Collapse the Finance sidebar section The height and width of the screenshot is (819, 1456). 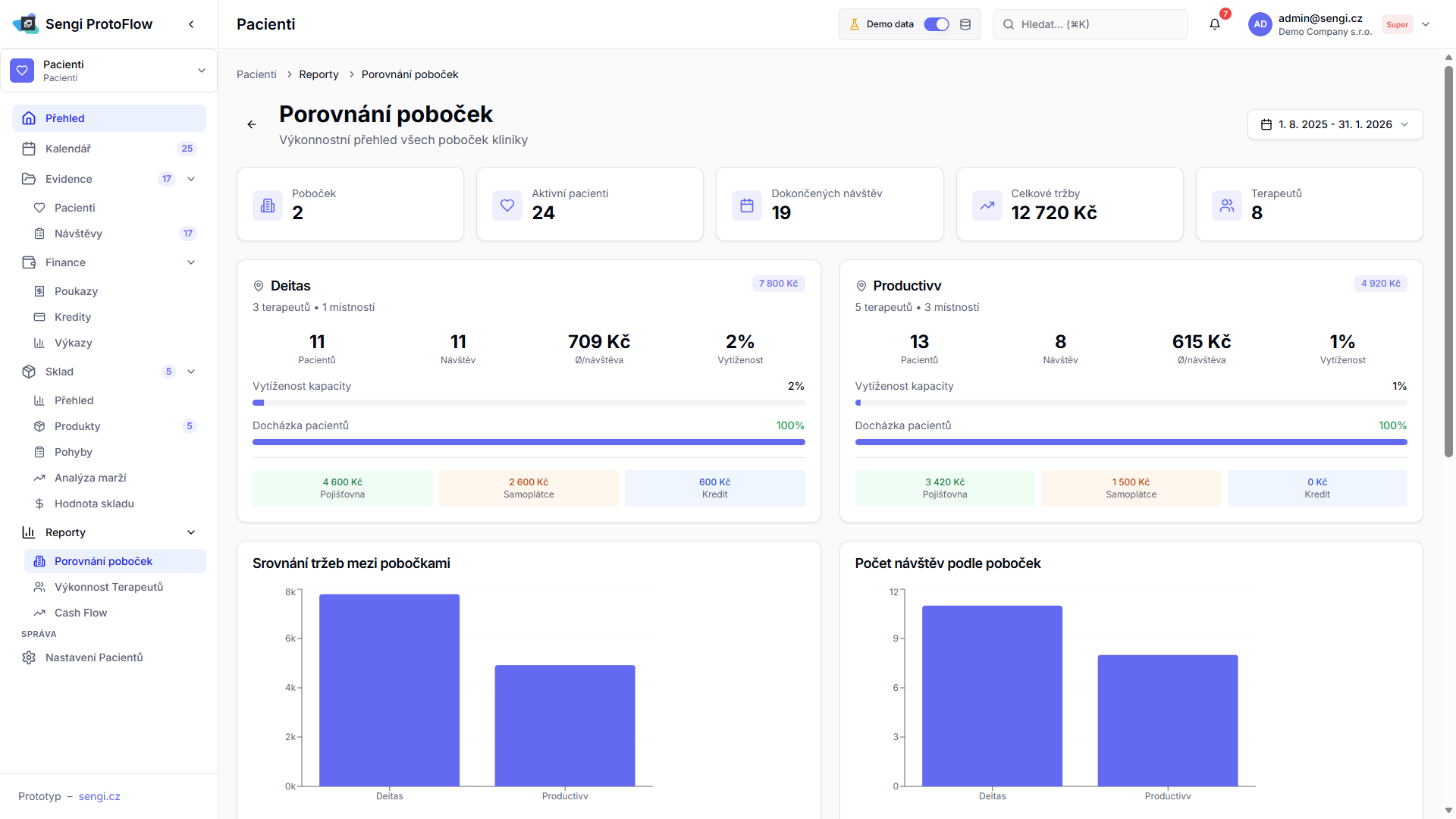pos(191,262)
